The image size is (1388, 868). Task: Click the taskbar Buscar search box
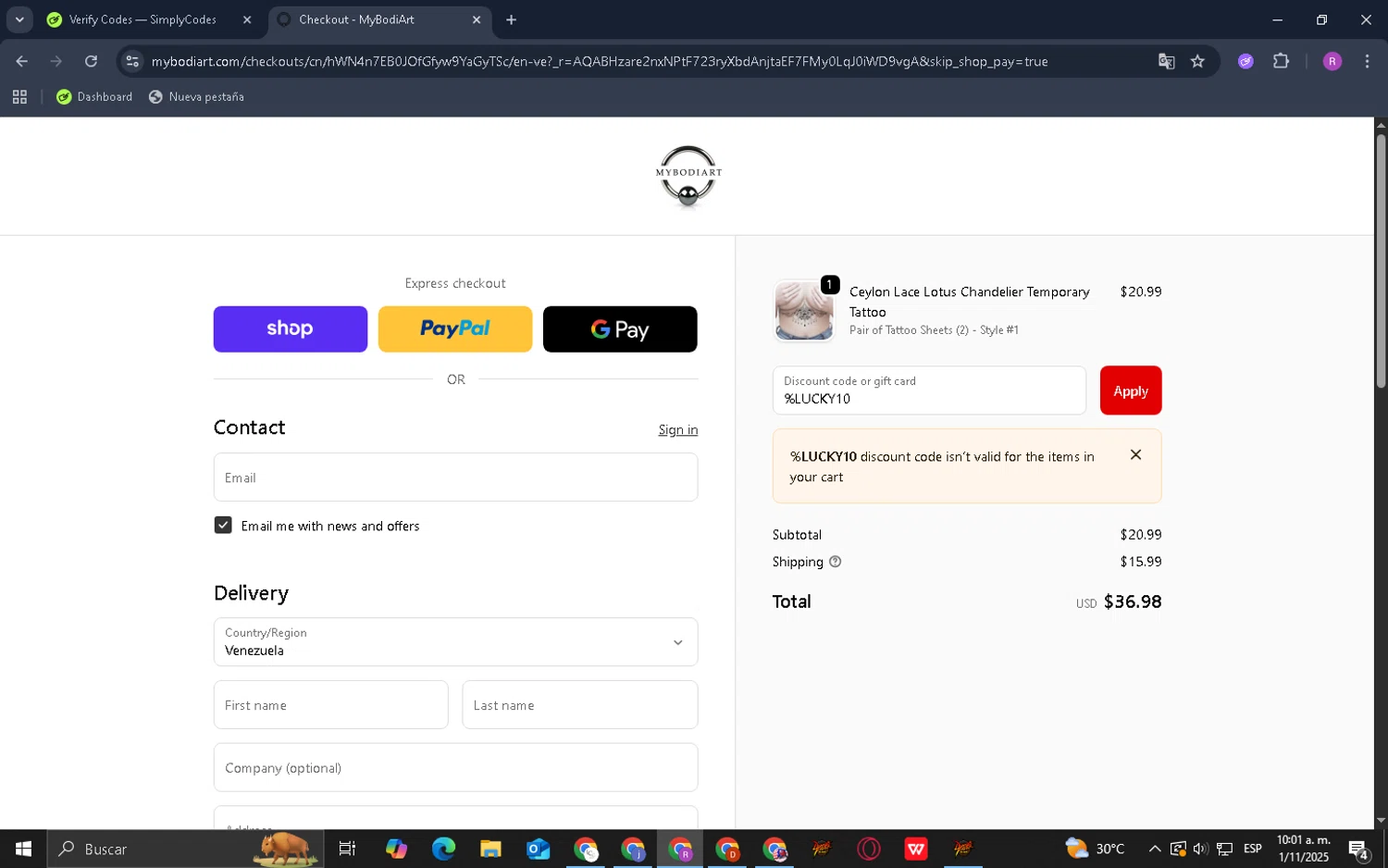pyautogui.click(x=185, y=849)
